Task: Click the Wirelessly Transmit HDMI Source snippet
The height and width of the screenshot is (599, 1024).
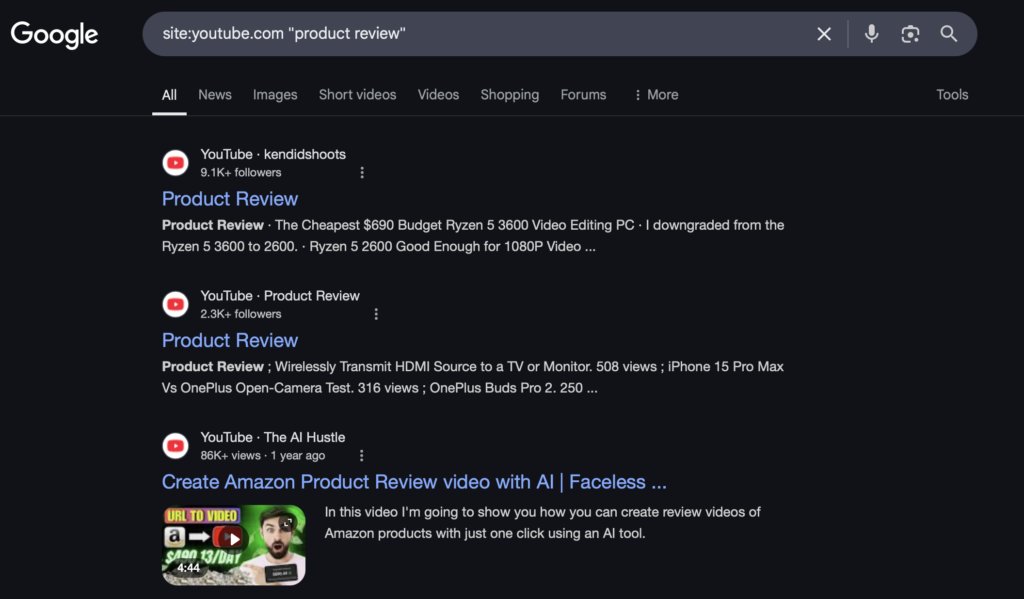Action: (x=473, y=377)
